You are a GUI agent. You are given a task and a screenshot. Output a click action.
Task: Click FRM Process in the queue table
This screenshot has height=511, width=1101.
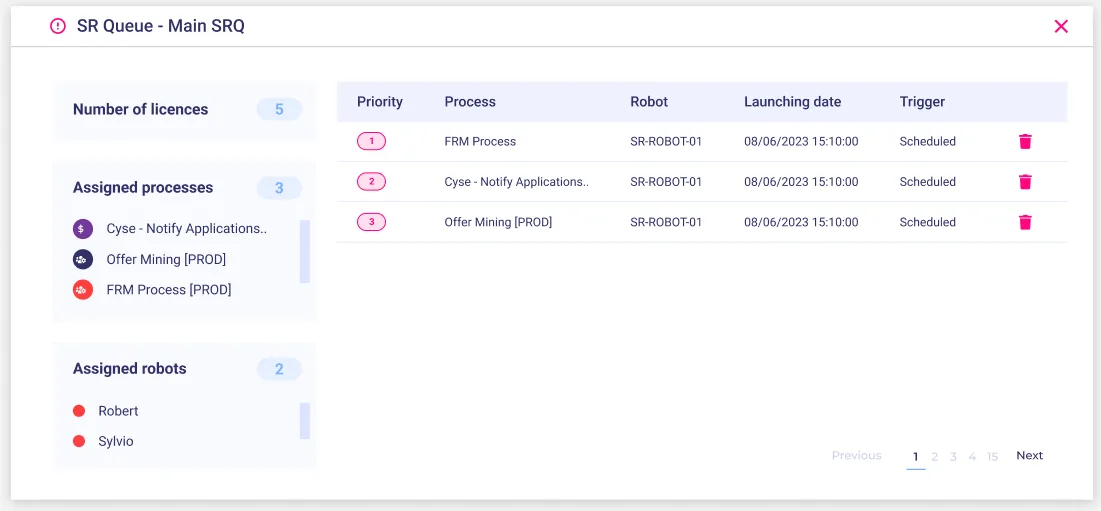[x=480, y=142]
